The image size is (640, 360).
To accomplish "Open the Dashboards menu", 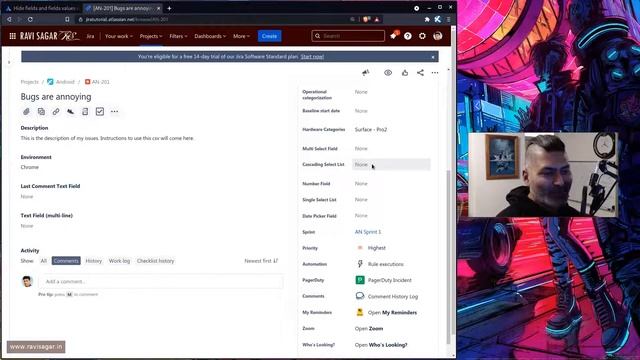I will pyautogui.click(x=210, y=36).
